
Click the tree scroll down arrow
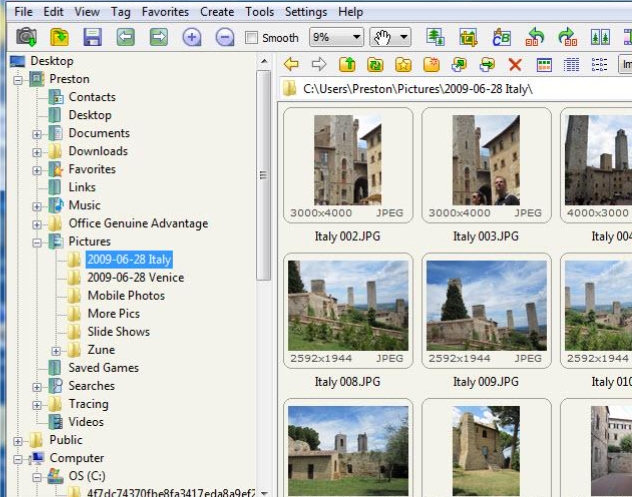click(264, 492)
